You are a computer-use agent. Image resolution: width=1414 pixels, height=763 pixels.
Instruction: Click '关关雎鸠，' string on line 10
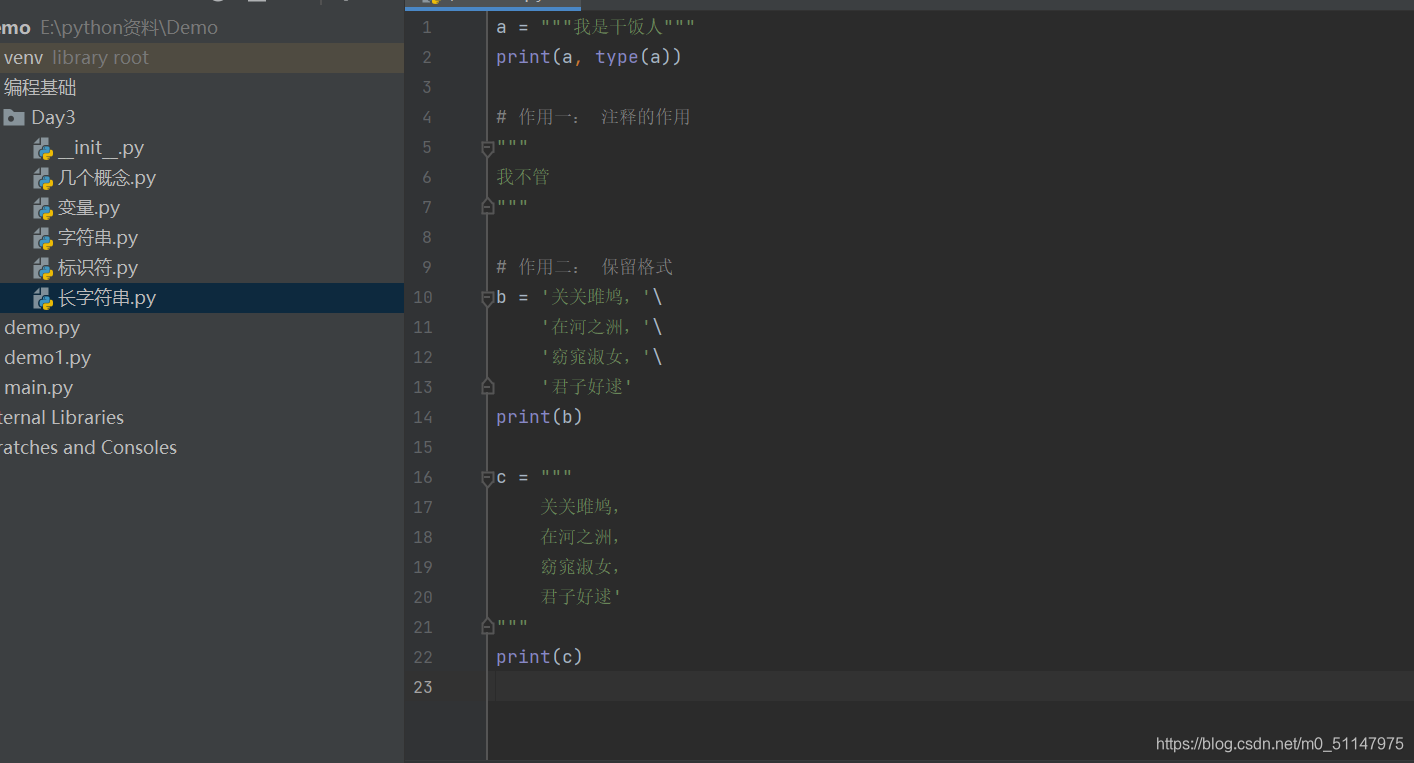[x=596, y=298]
